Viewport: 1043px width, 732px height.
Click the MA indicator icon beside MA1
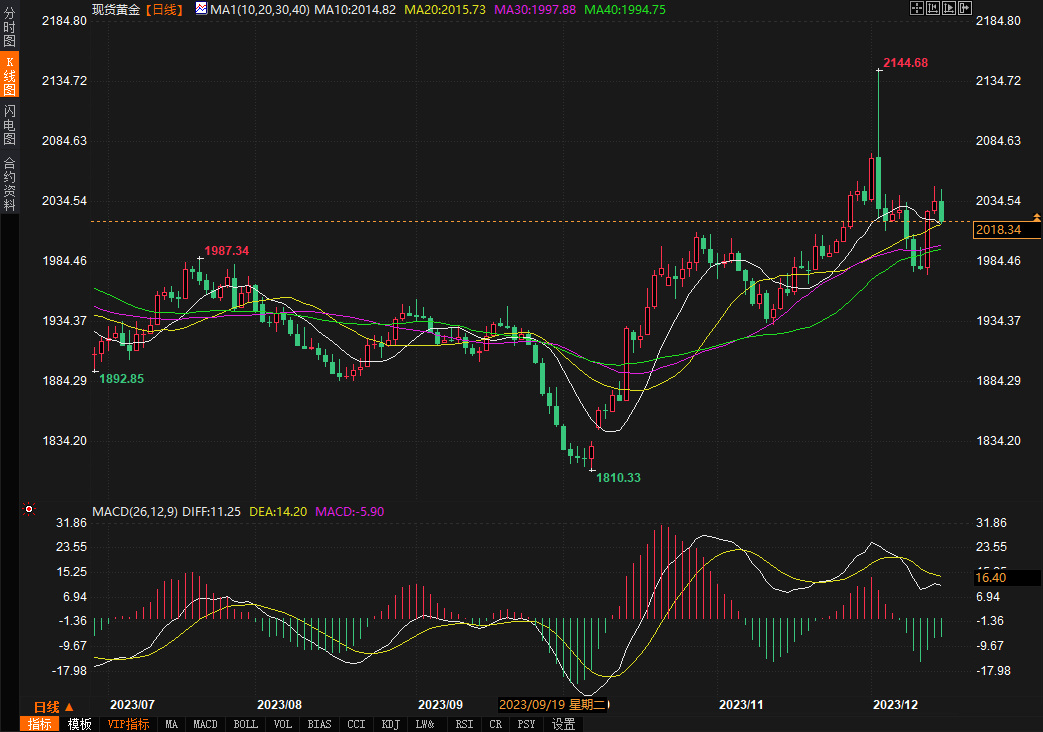pos(201,9)
